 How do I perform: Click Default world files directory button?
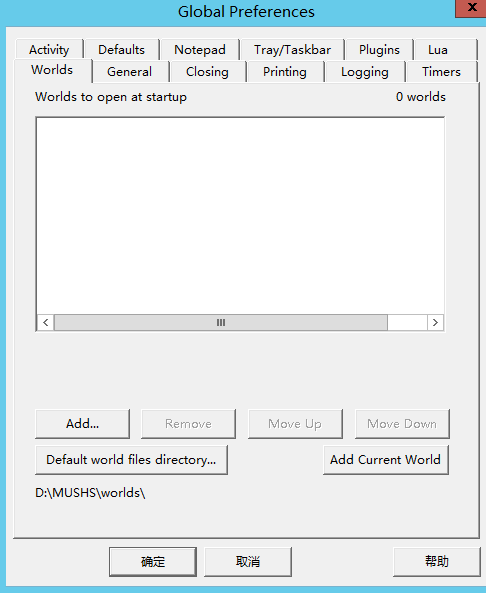131,459
